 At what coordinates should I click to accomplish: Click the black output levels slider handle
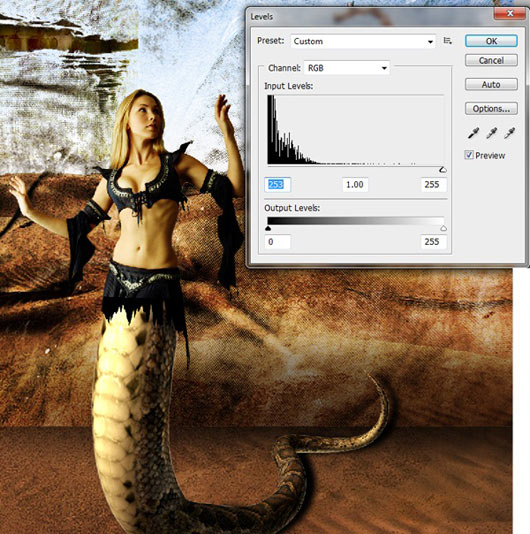[x=268, y=228]
